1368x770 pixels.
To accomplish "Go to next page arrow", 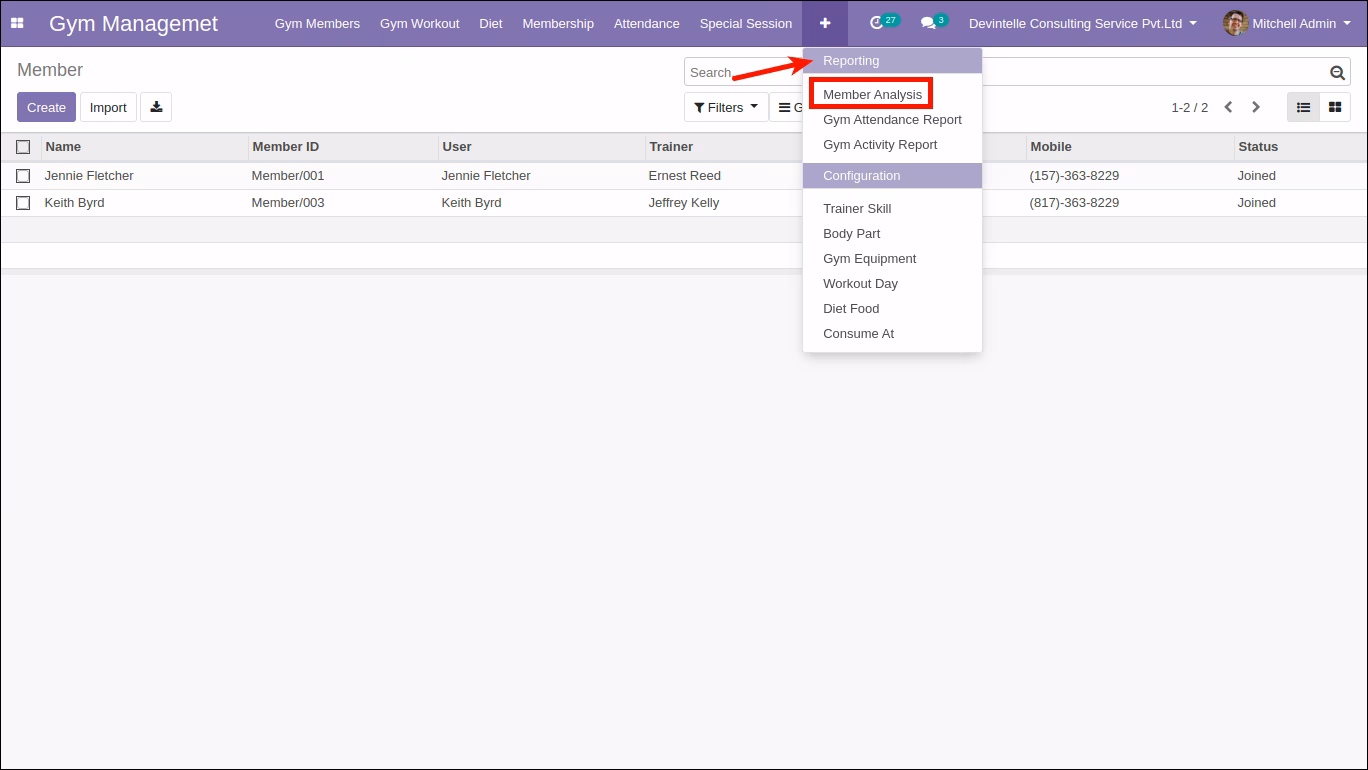I will pos(1257,107).
